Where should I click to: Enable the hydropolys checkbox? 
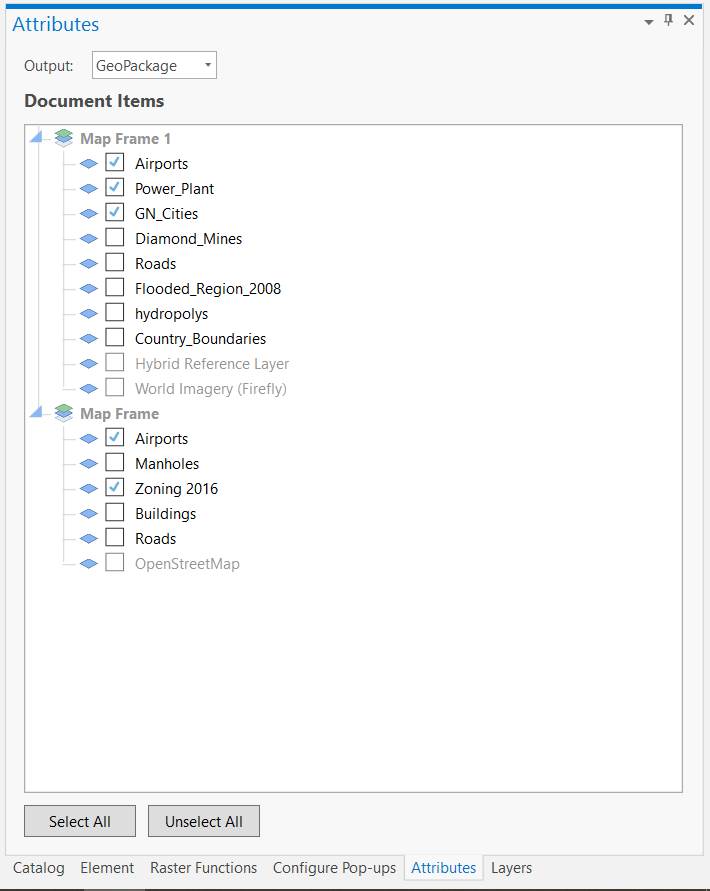click(x=115, y=313)
